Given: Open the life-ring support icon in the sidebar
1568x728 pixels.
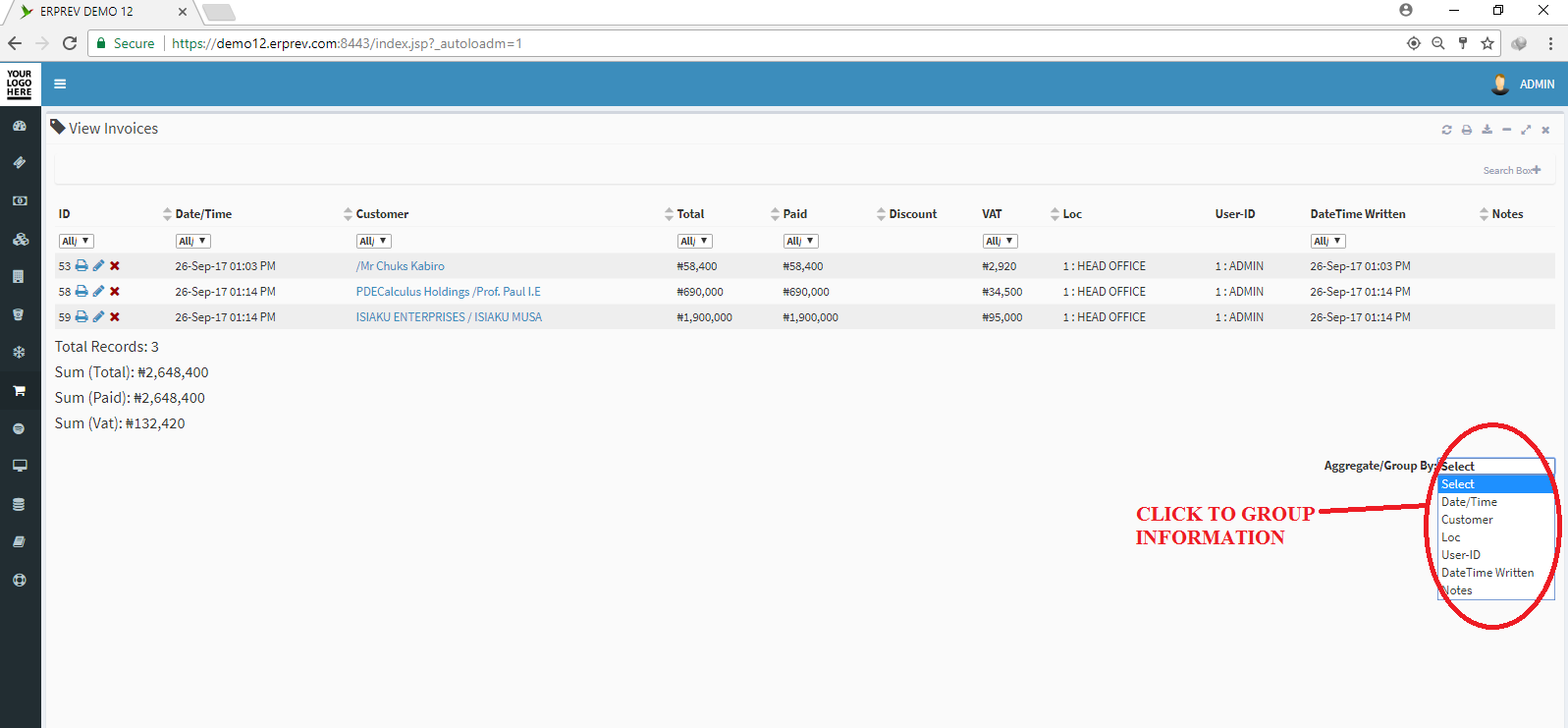Looking at the screenshot, I should (x=19, y=580).
